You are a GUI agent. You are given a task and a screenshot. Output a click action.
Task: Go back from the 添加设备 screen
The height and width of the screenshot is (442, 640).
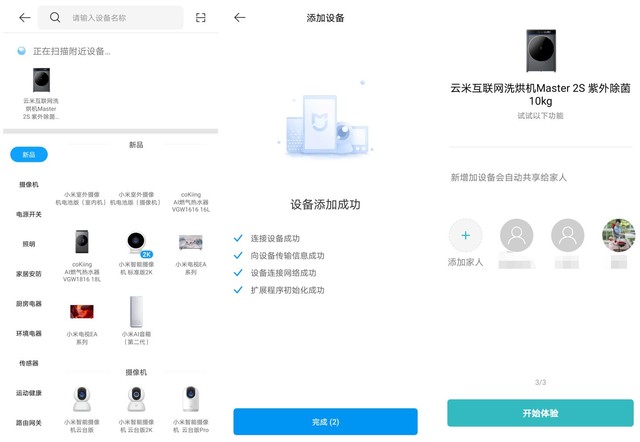coord(240,18)
